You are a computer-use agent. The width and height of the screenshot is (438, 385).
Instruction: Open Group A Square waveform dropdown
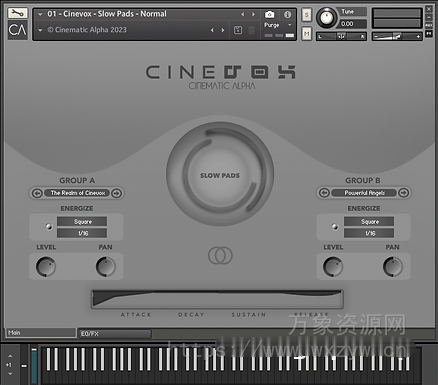82,222
